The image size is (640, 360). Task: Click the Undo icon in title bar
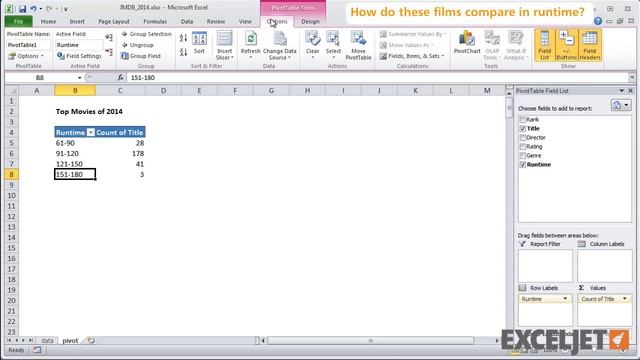[x=33, y=8]
